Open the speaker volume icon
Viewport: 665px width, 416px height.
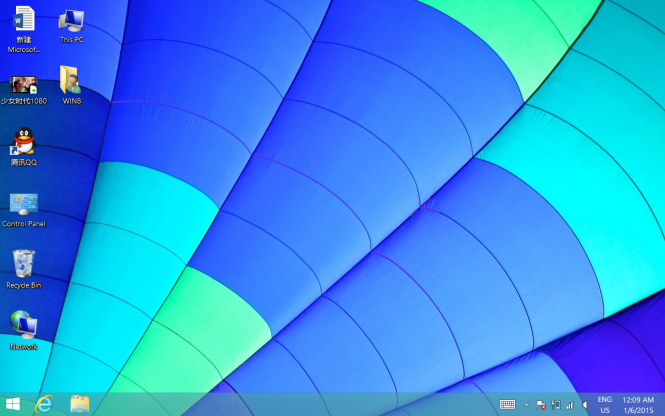click(x=585, y=405)
